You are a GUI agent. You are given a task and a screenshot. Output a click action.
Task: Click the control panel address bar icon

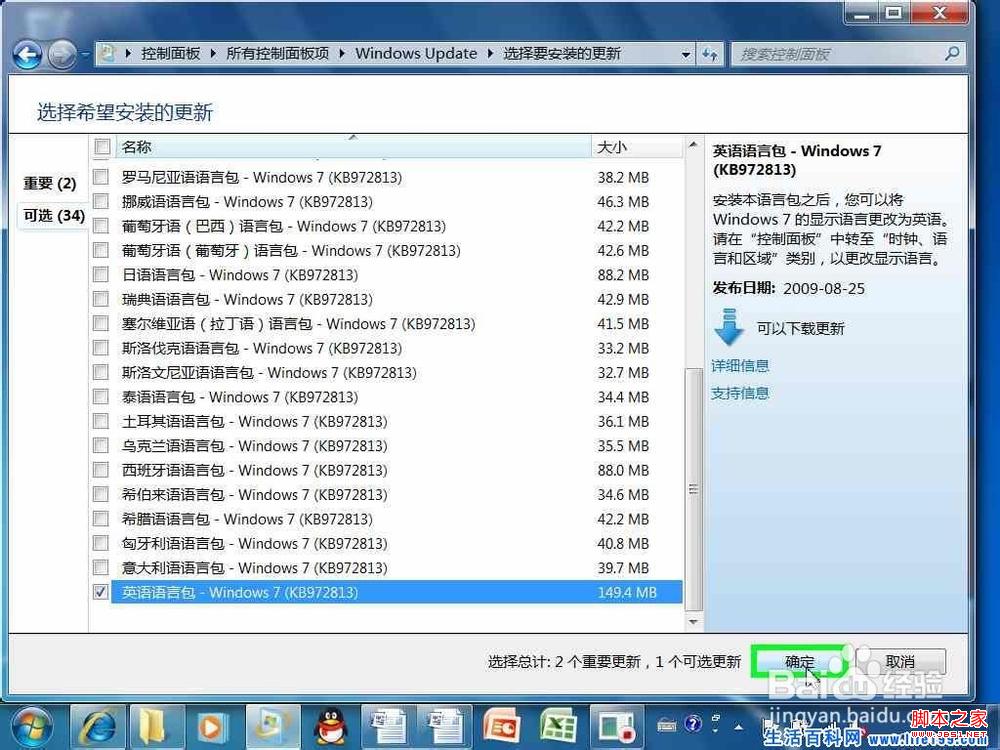108,54
